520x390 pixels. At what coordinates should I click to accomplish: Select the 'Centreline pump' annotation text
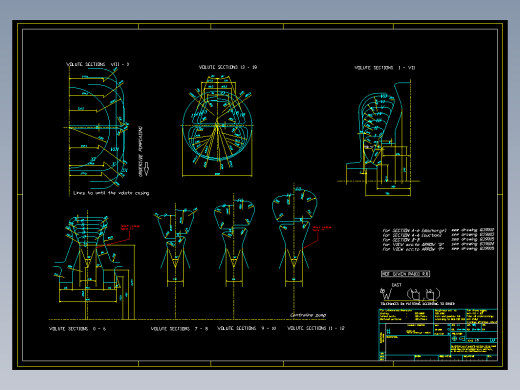point(308,315)
